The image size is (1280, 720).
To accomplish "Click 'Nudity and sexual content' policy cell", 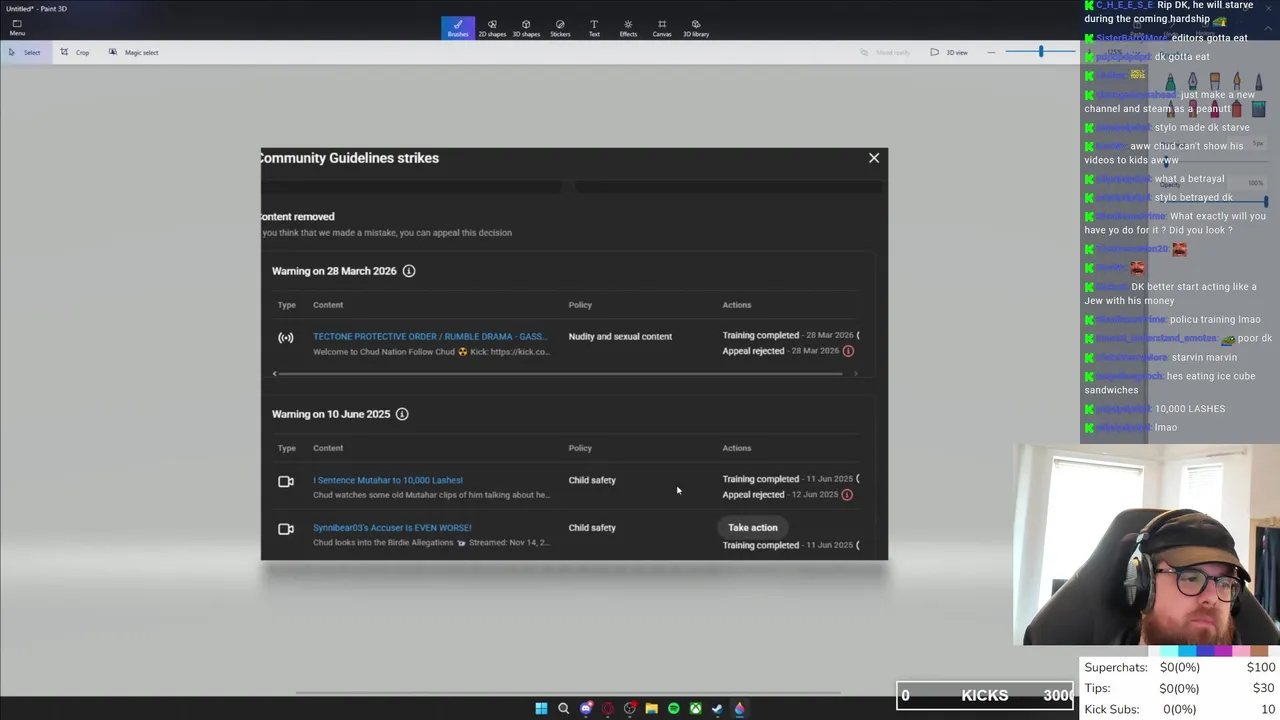I will point(620,336).
